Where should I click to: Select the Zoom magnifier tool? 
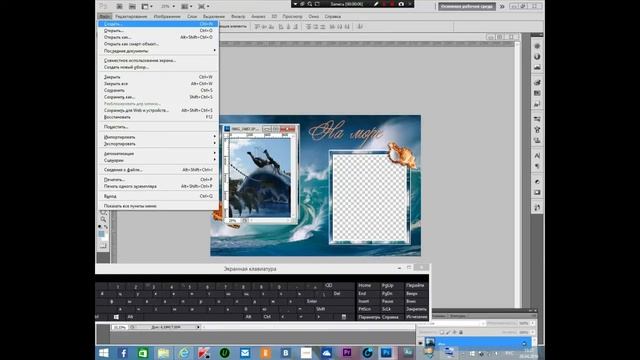(103, 220)
